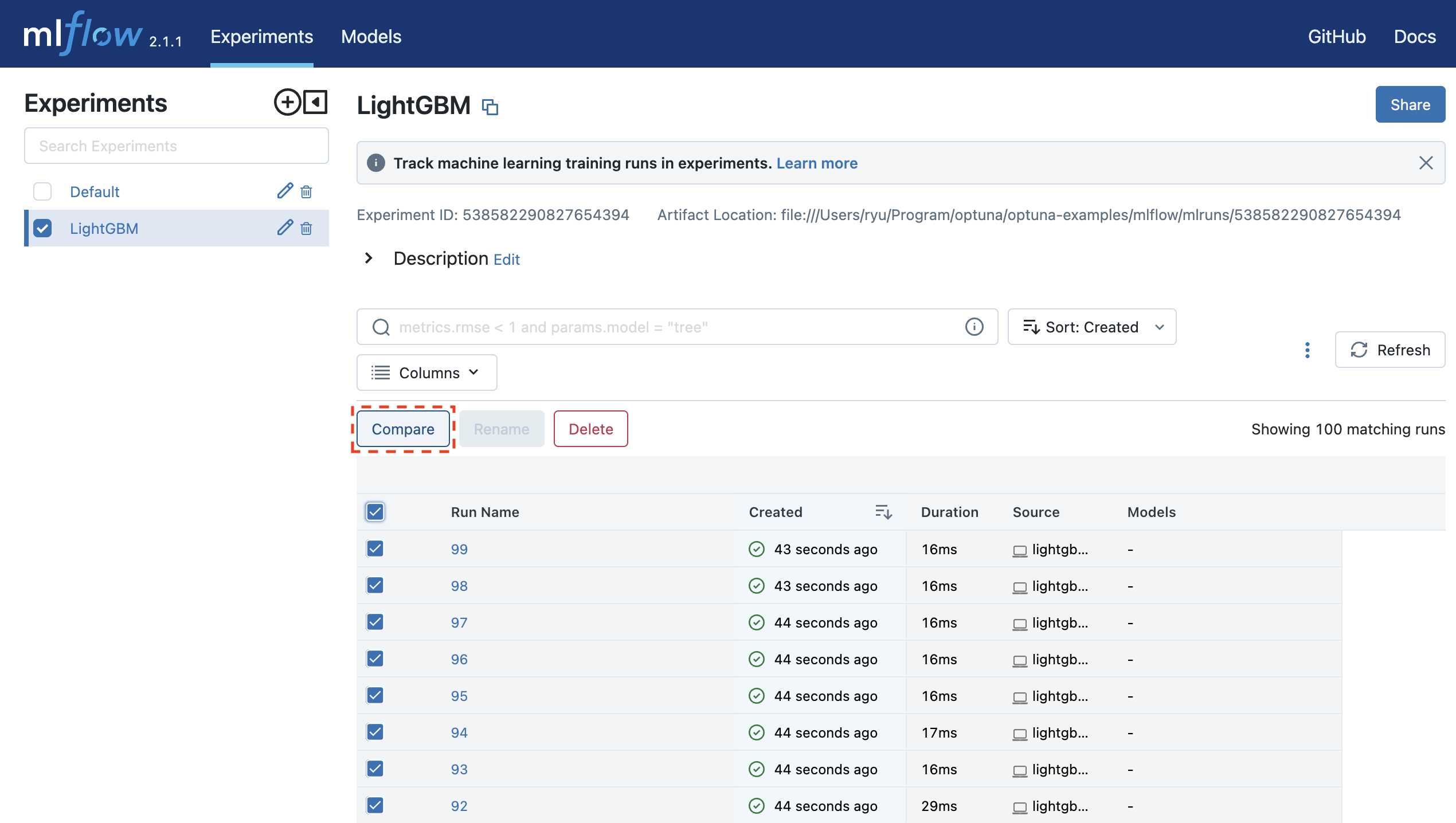
Task: Click the Share button
Action: point(1410,104)
